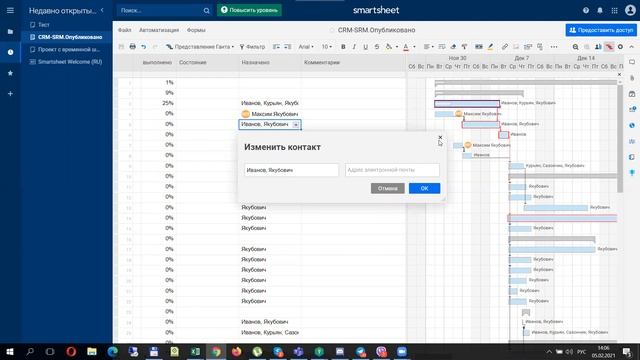This screenshot has height=360, width=640.
Task: Open the Автоматизация menu
Action: (159, 30)
